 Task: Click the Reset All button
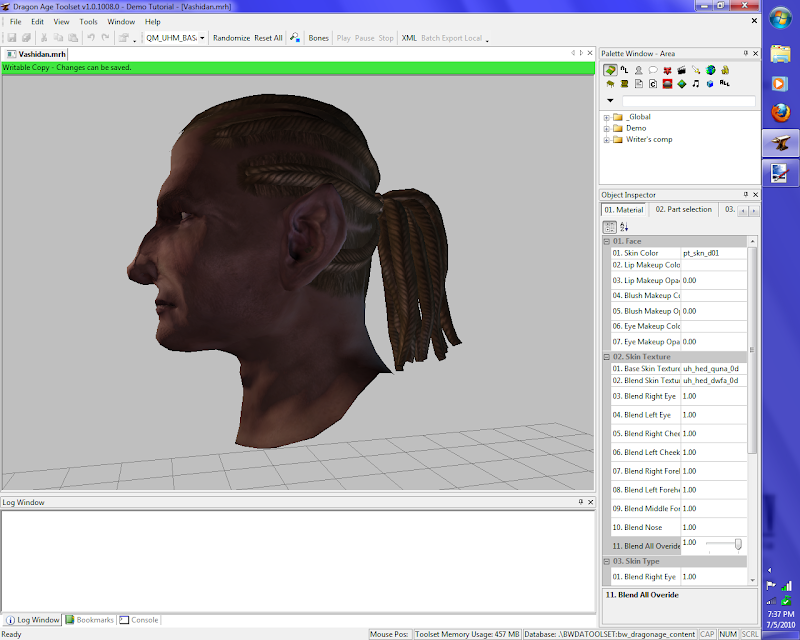point(268,38)
